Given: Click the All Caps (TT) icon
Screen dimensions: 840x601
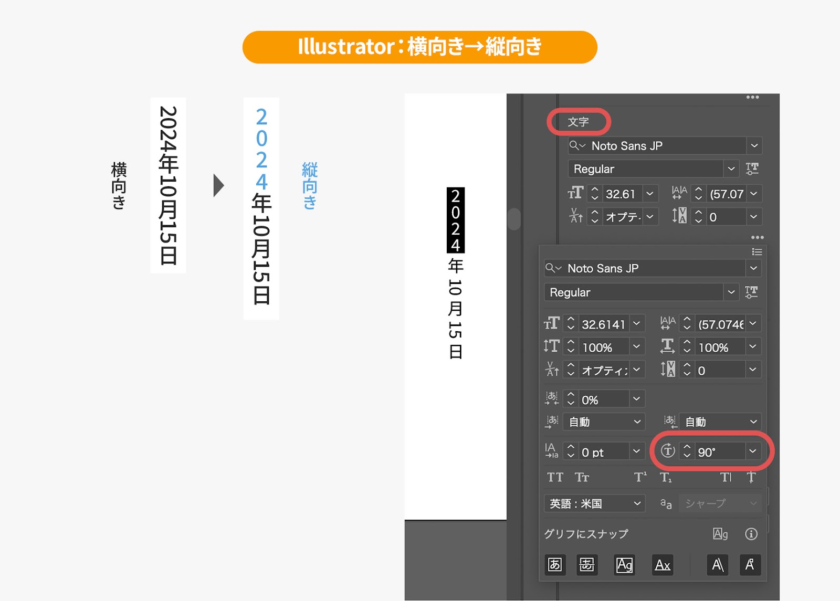Looking at the screenshot, I should (555, 478).
